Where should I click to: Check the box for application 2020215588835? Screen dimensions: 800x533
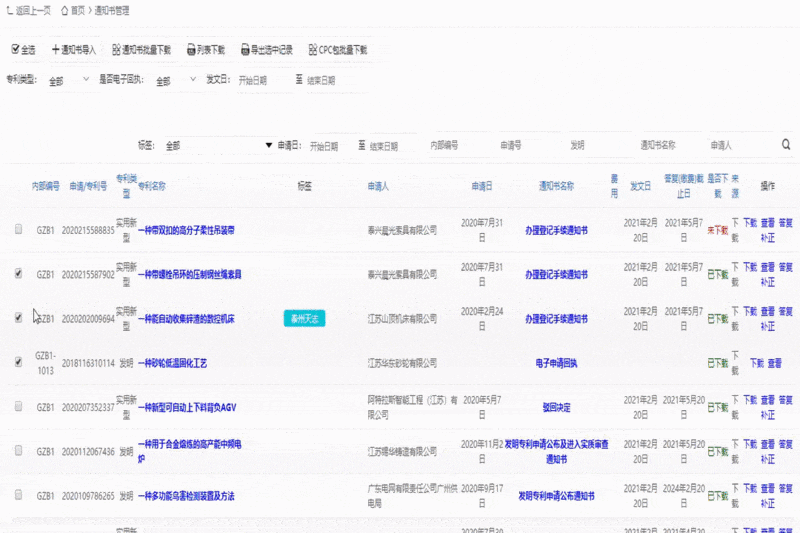click(18, 229)
